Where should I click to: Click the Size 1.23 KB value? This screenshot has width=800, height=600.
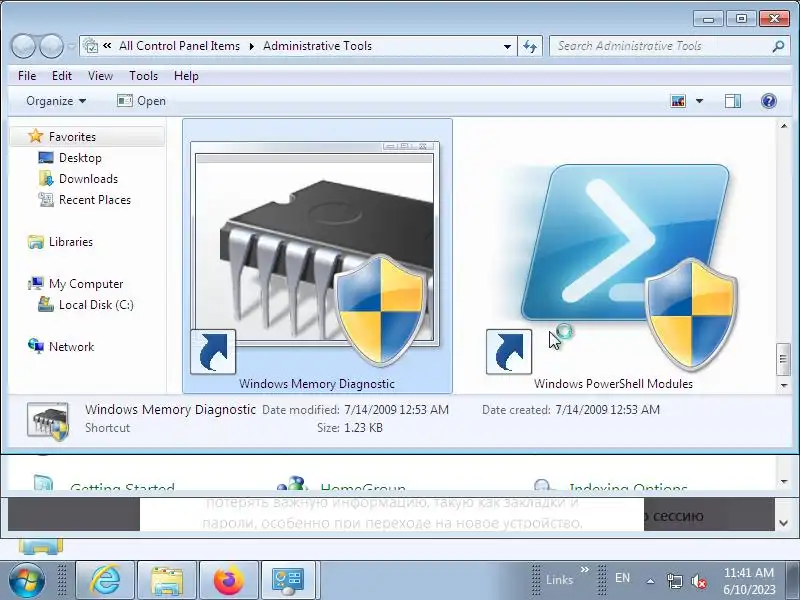click(363, 428)
